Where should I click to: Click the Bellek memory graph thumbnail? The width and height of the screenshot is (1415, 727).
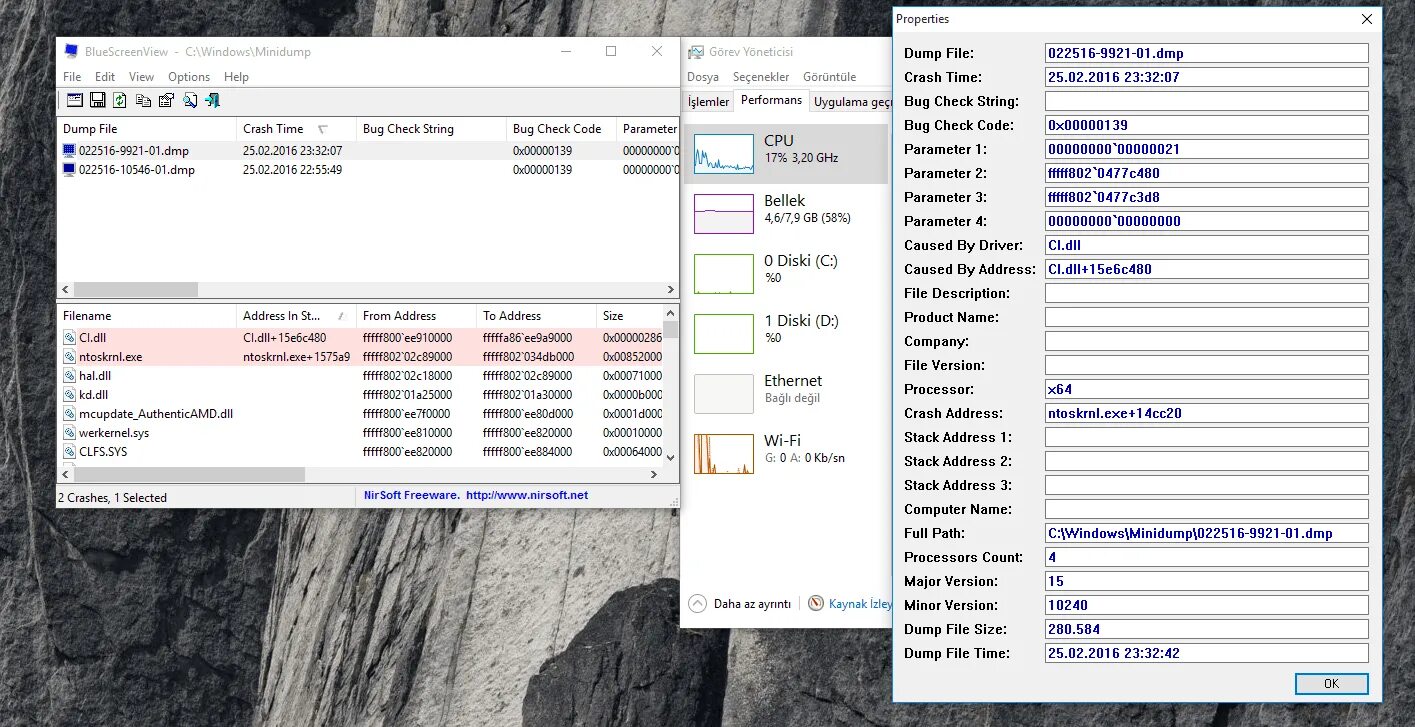point(723,214)
